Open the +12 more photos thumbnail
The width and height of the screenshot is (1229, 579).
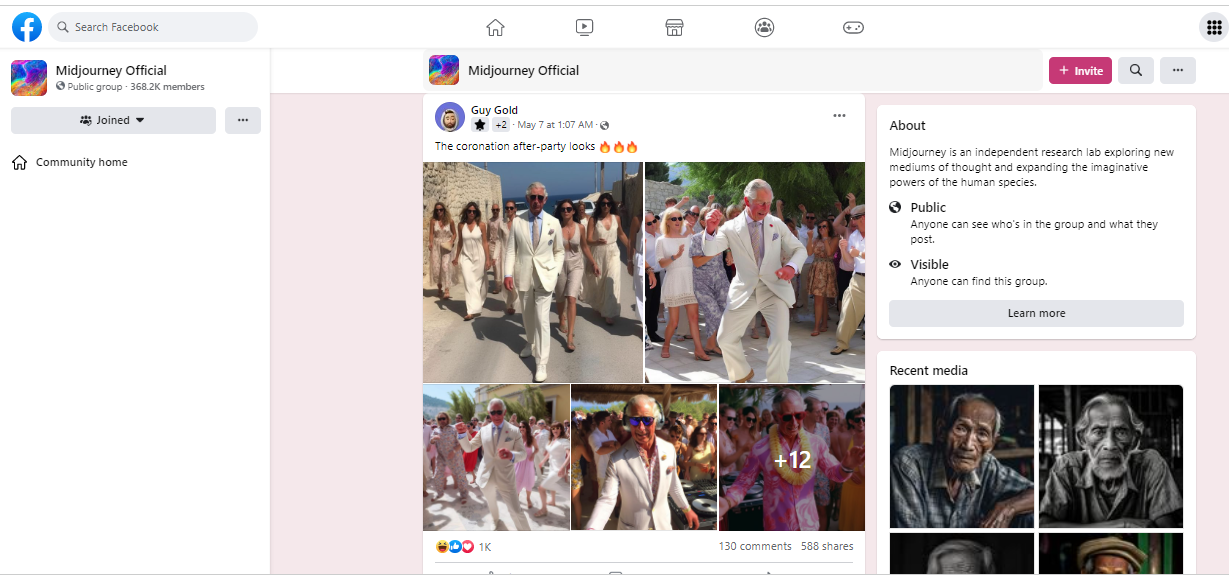pyautogui.click(x=792, y=458)
